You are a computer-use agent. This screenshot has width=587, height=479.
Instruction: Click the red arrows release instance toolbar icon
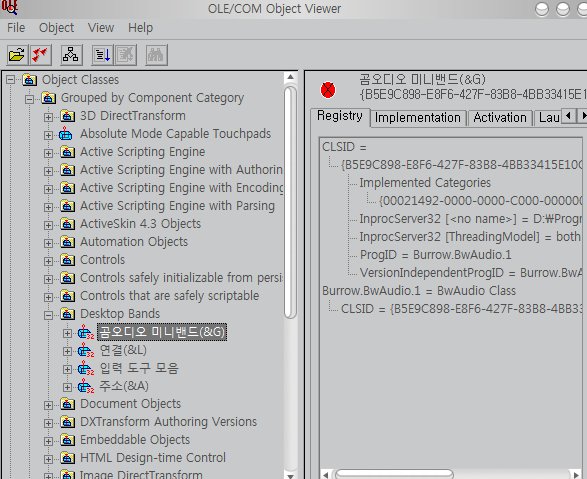click(40, 55)
